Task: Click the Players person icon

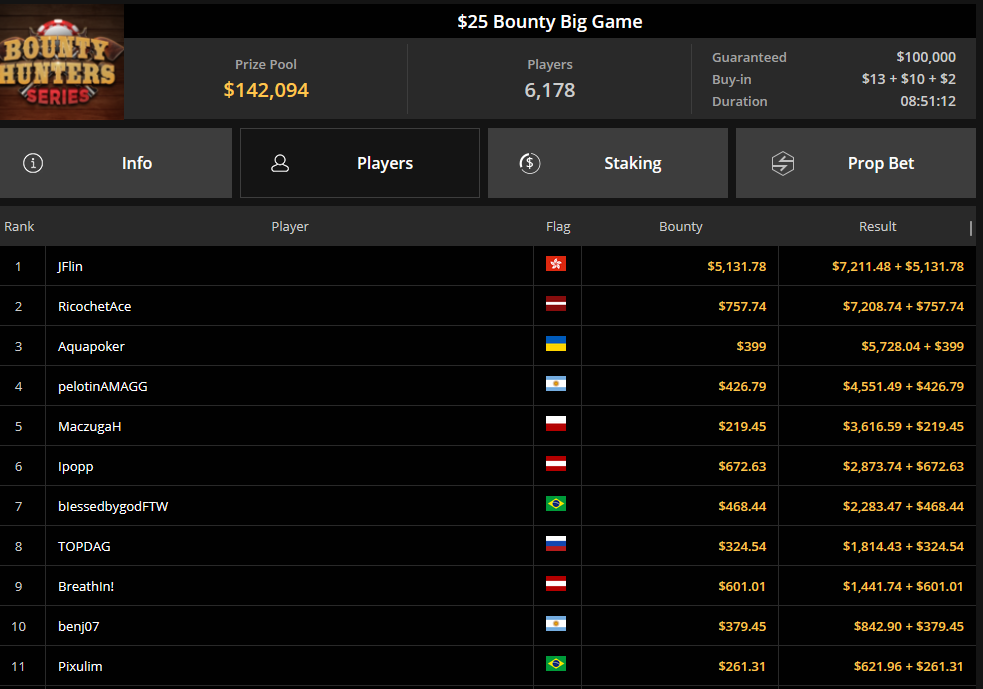Action: tap(280, 163)
